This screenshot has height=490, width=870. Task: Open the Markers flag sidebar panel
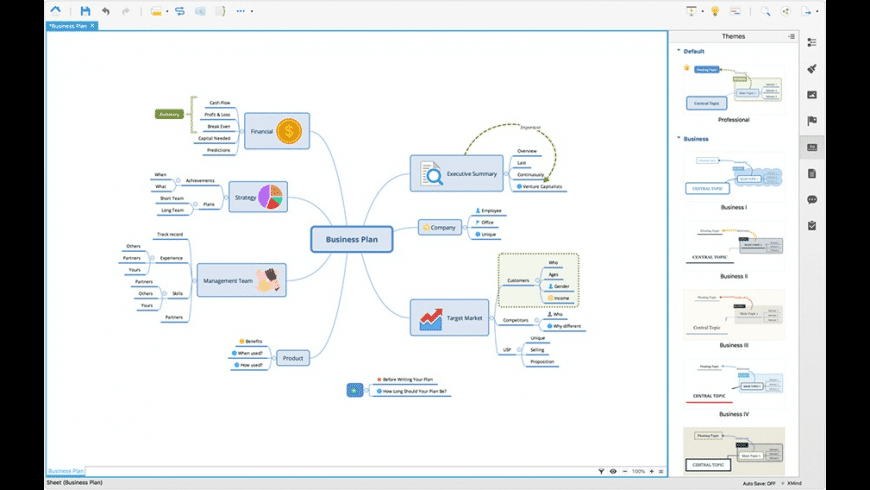pos(812,121)
